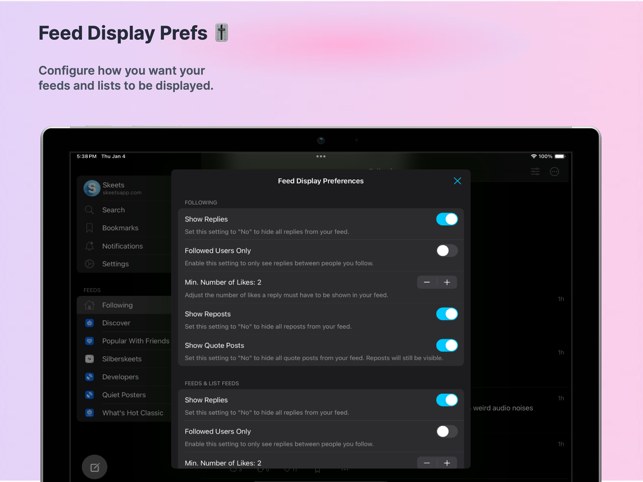Open Bookmarks from the sidebar icon
Viewport: 643px width, 482px height.
pyautogui.click(x=89, y=228)
